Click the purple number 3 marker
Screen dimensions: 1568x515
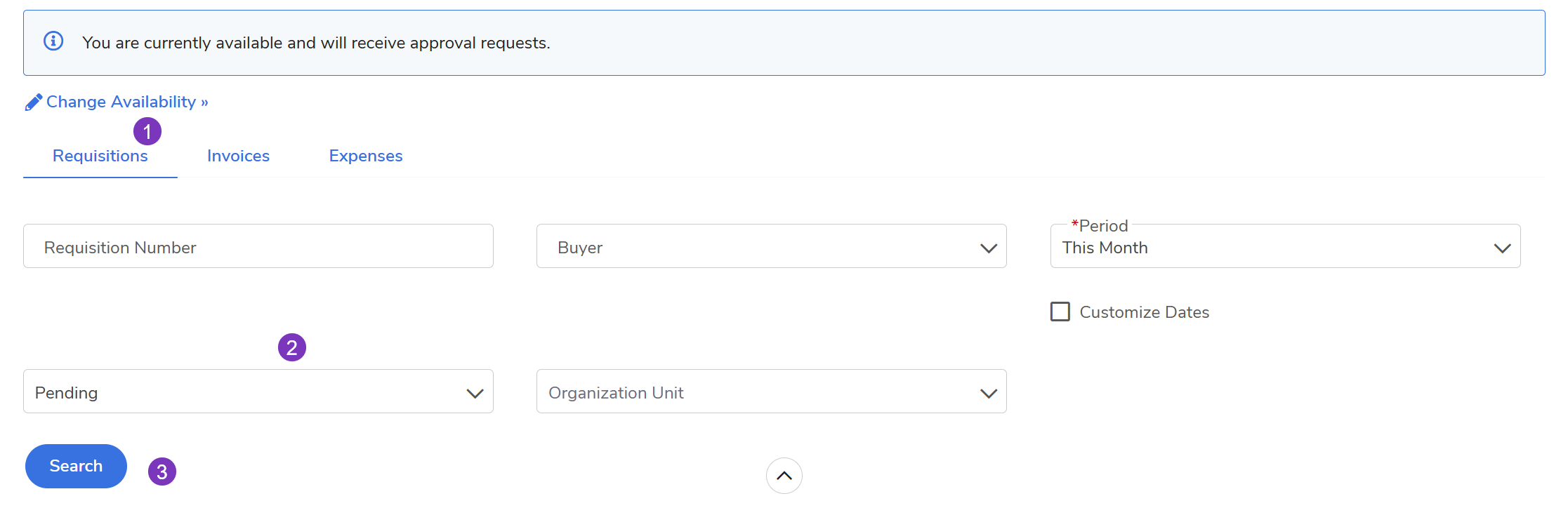[x=162, y=471]
